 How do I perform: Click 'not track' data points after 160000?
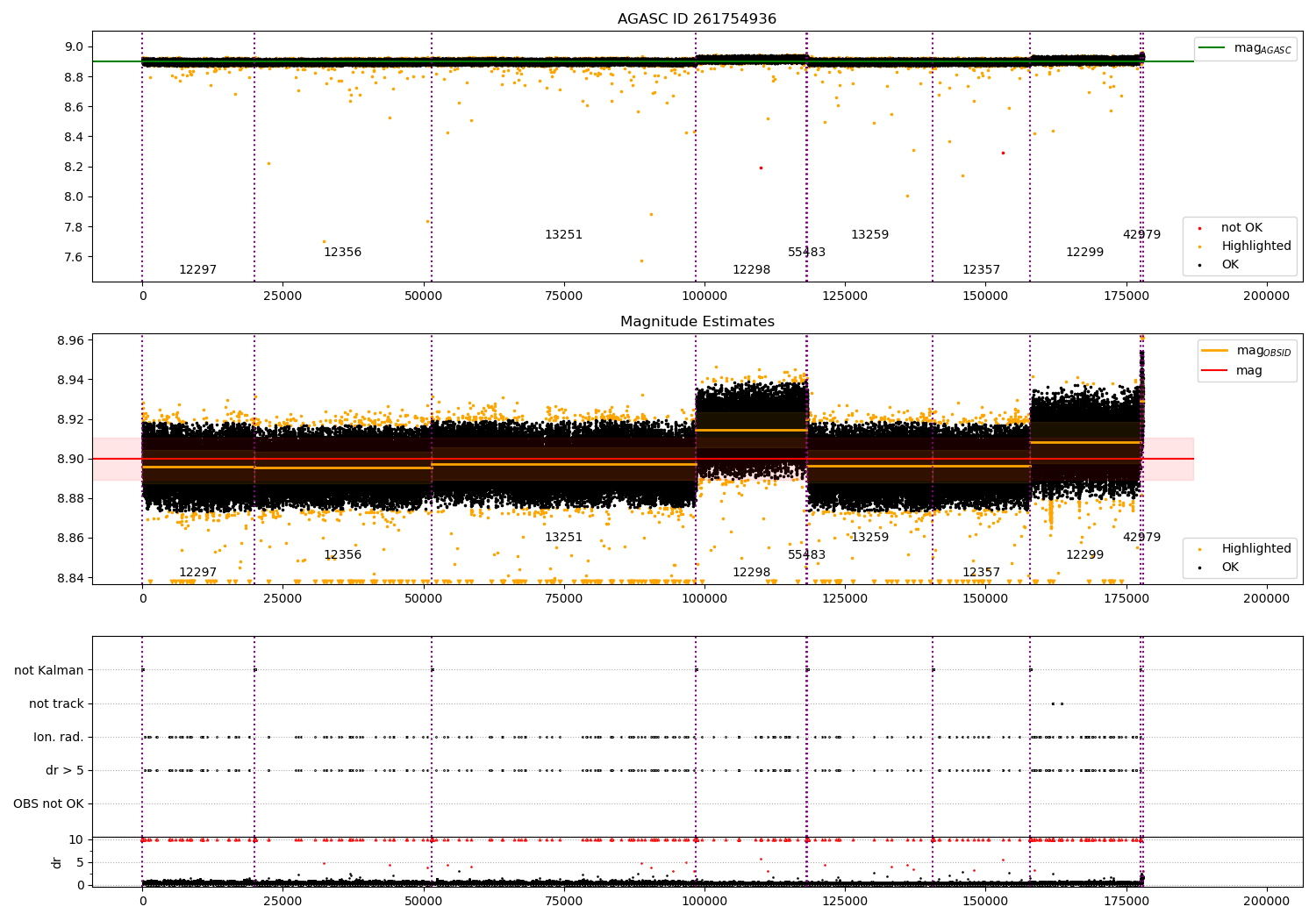(x=1057, y=703)
